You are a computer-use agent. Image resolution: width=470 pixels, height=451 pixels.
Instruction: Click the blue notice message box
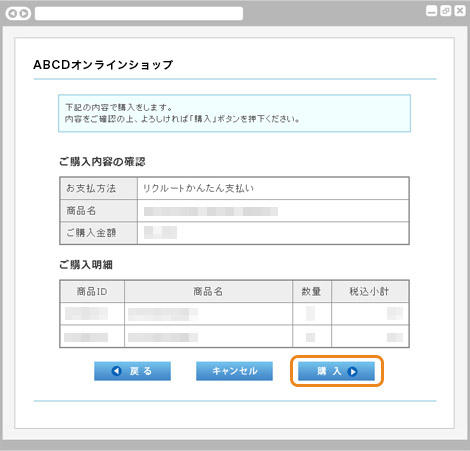tap(234, 113)
